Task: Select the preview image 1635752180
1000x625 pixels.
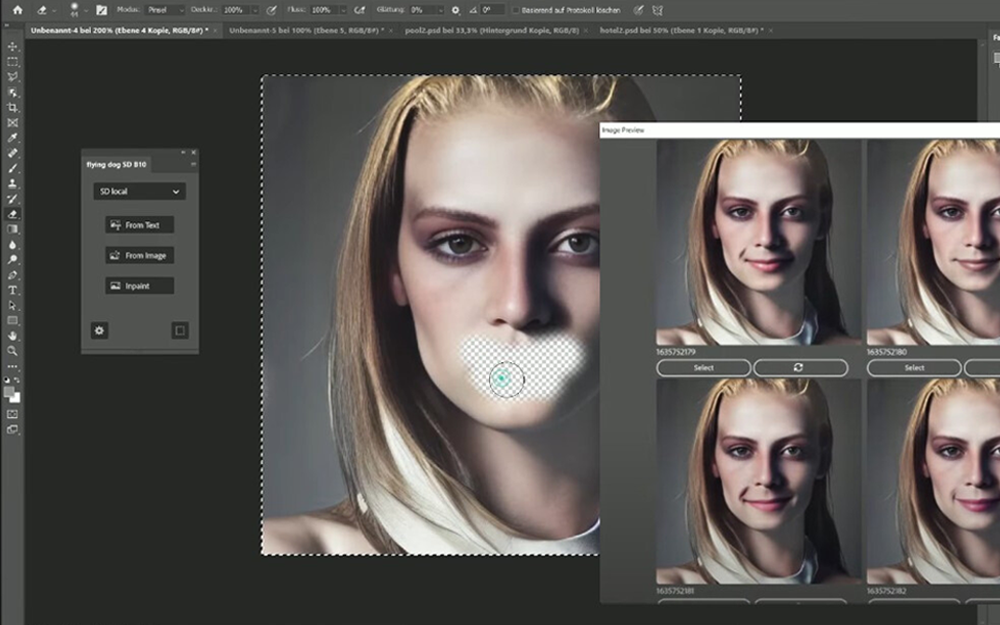Action: pyautogui.click(x=914, y=368)
